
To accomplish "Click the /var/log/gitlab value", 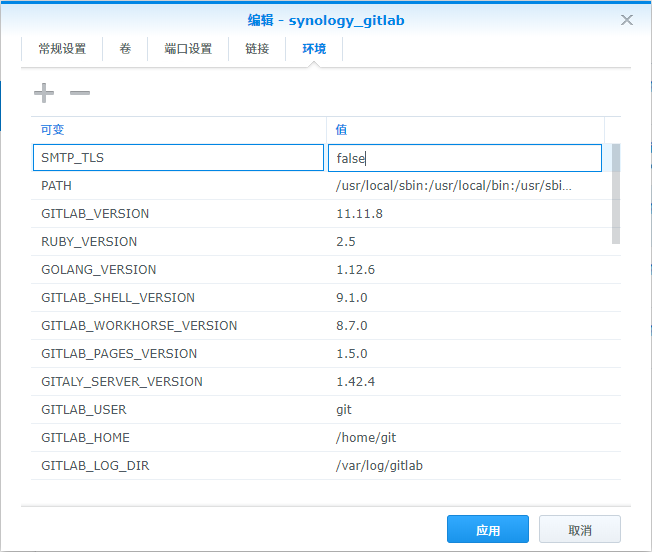I will pos(379,466).
